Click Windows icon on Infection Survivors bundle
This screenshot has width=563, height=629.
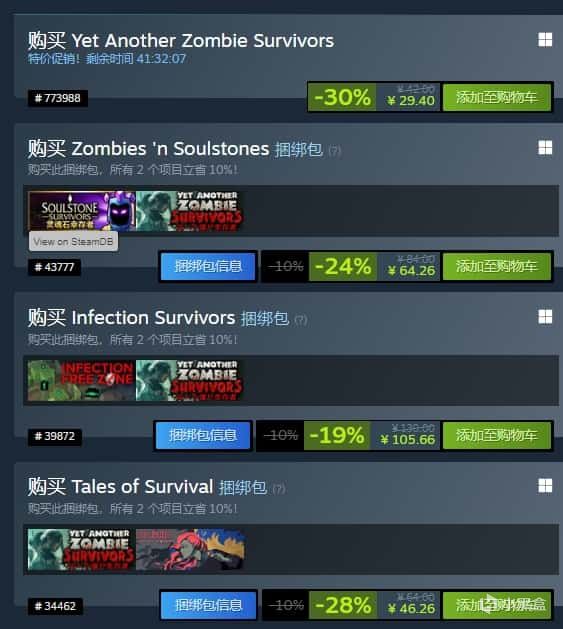[x=545, y=317]
